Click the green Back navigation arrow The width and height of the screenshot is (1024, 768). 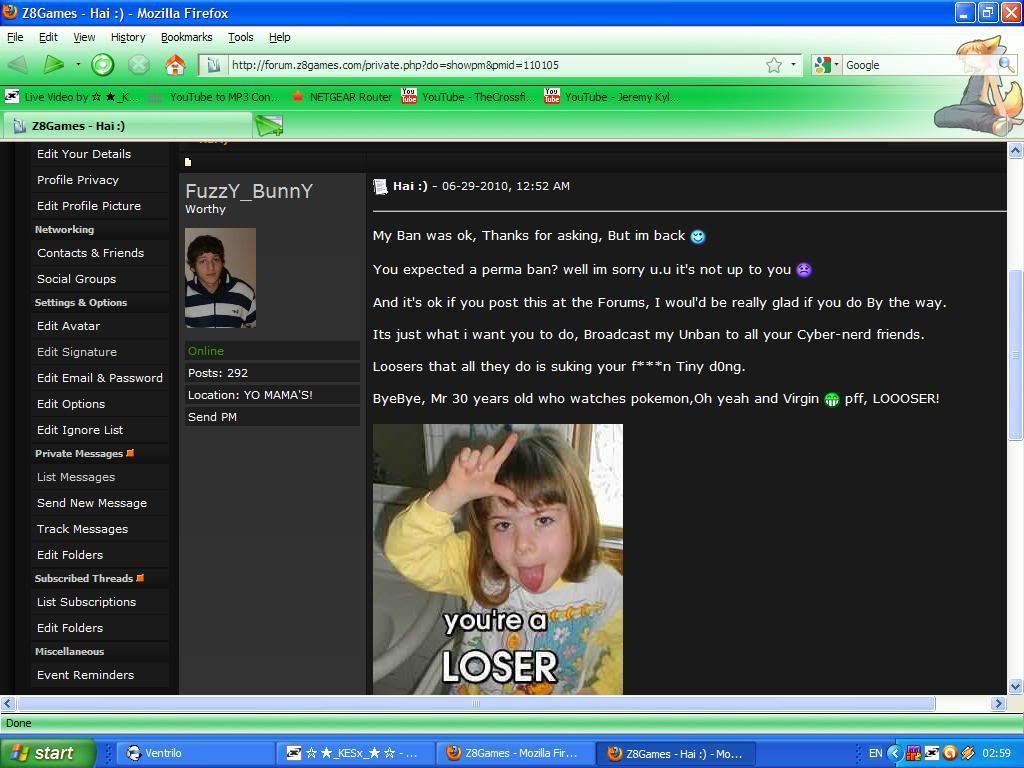(x=17, y=65)
